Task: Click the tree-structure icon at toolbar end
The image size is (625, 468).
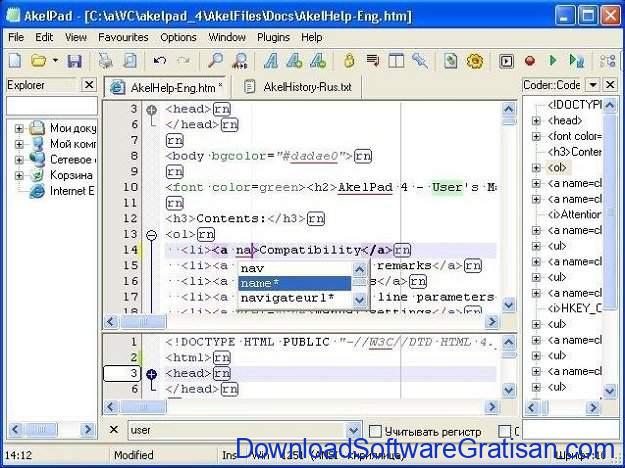Action: 608,61
